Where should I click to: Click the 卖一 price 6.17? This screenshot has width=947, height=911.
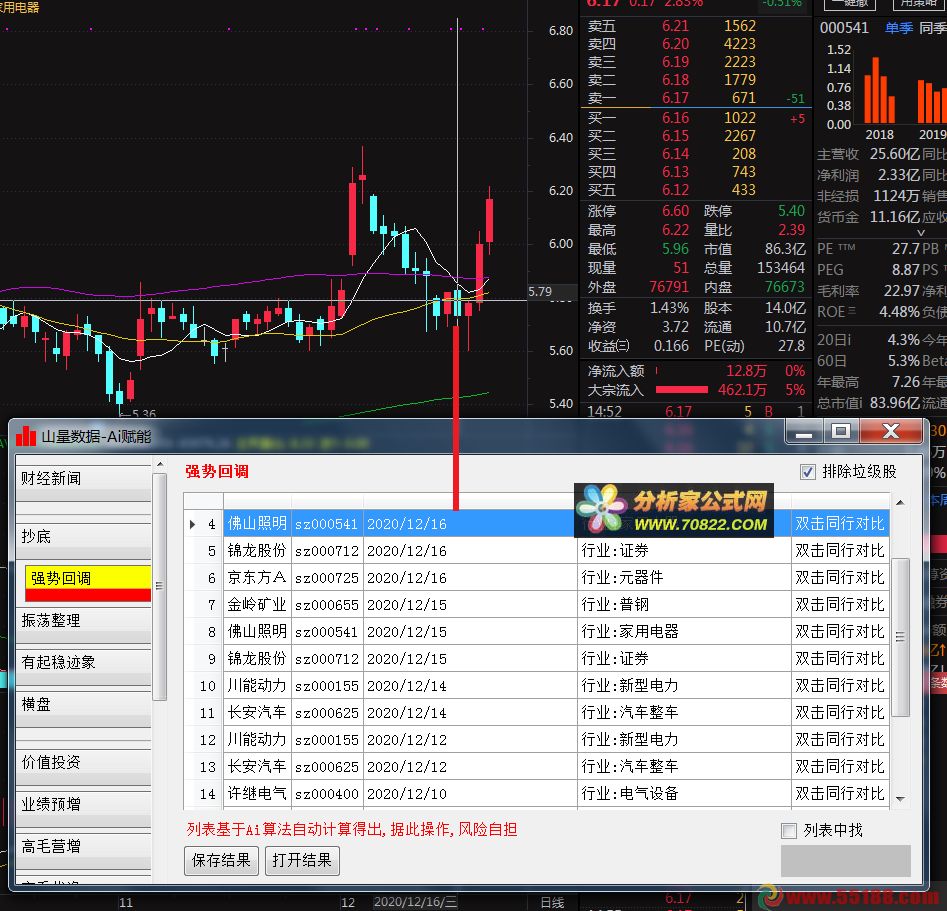pos(675,98)
